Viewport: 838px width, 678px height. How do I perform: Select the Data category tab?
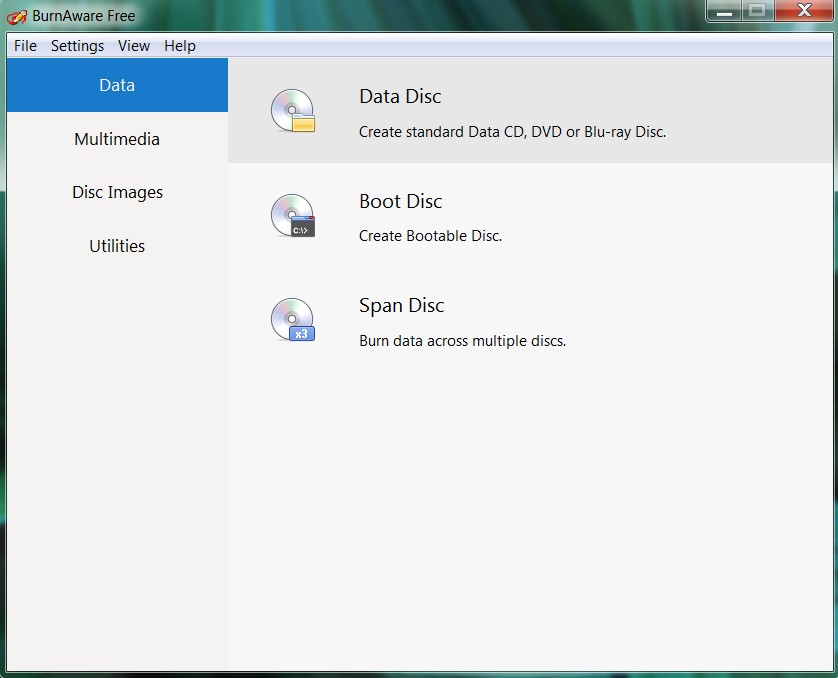(x=117, y=85)
